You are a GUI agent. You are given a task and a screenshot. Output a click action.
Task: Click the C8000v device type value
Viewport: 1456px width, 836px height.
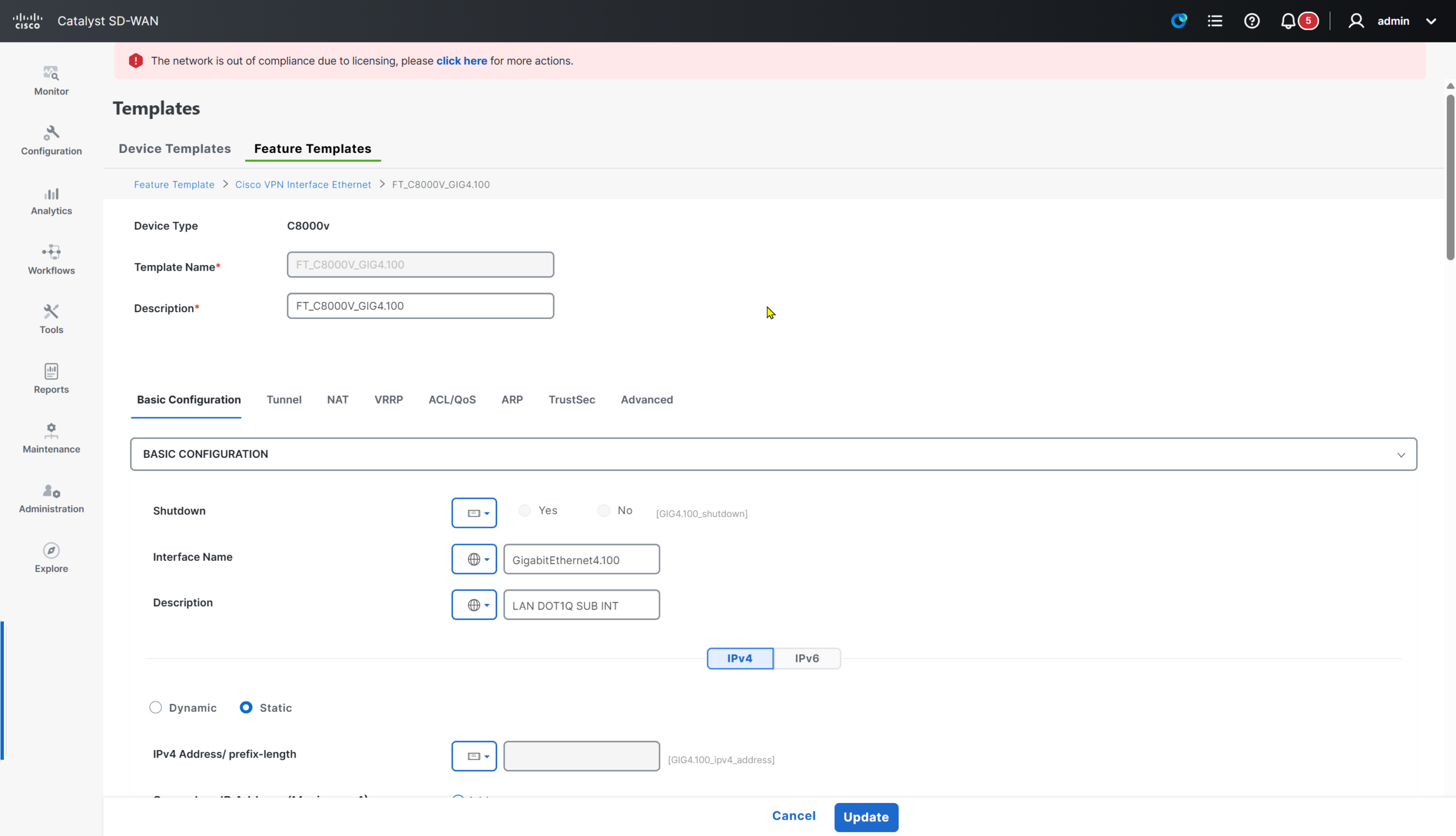[308, 226]
